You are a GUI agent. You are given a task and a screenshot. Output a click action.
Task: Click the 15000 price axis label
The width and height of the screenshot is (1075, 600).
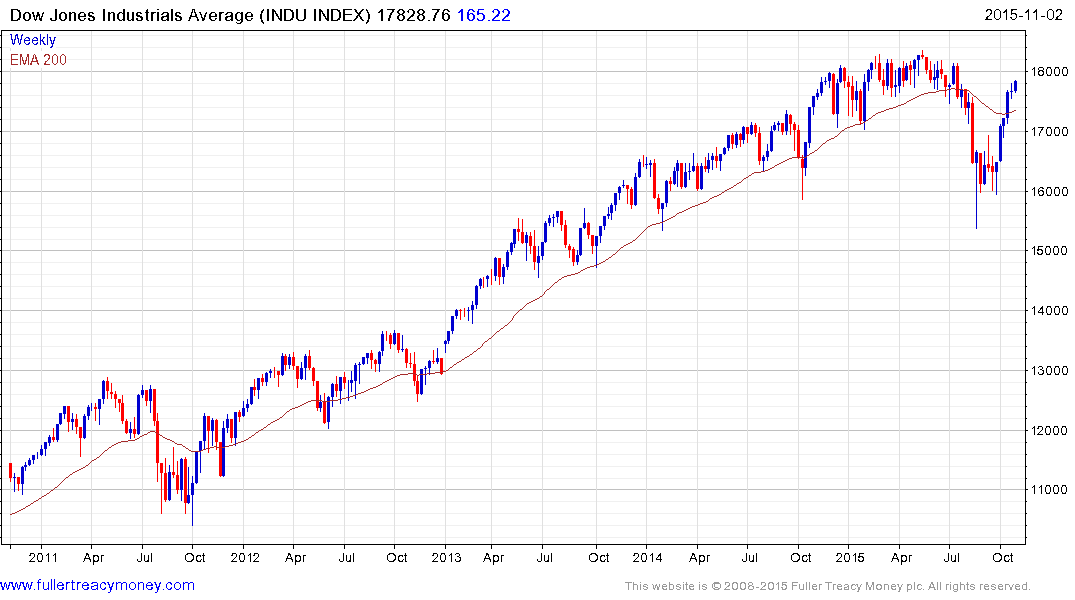coord(1050,251)
